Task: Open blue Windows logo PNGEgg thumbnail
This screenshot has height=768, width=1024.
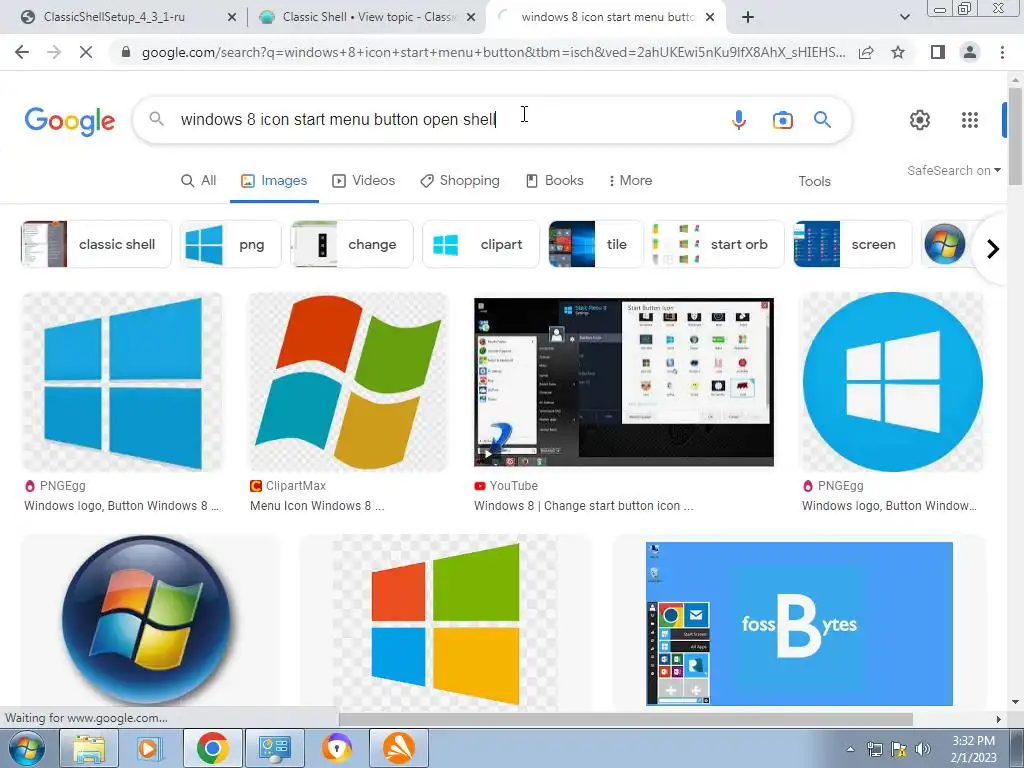Action: click(122, 382)
